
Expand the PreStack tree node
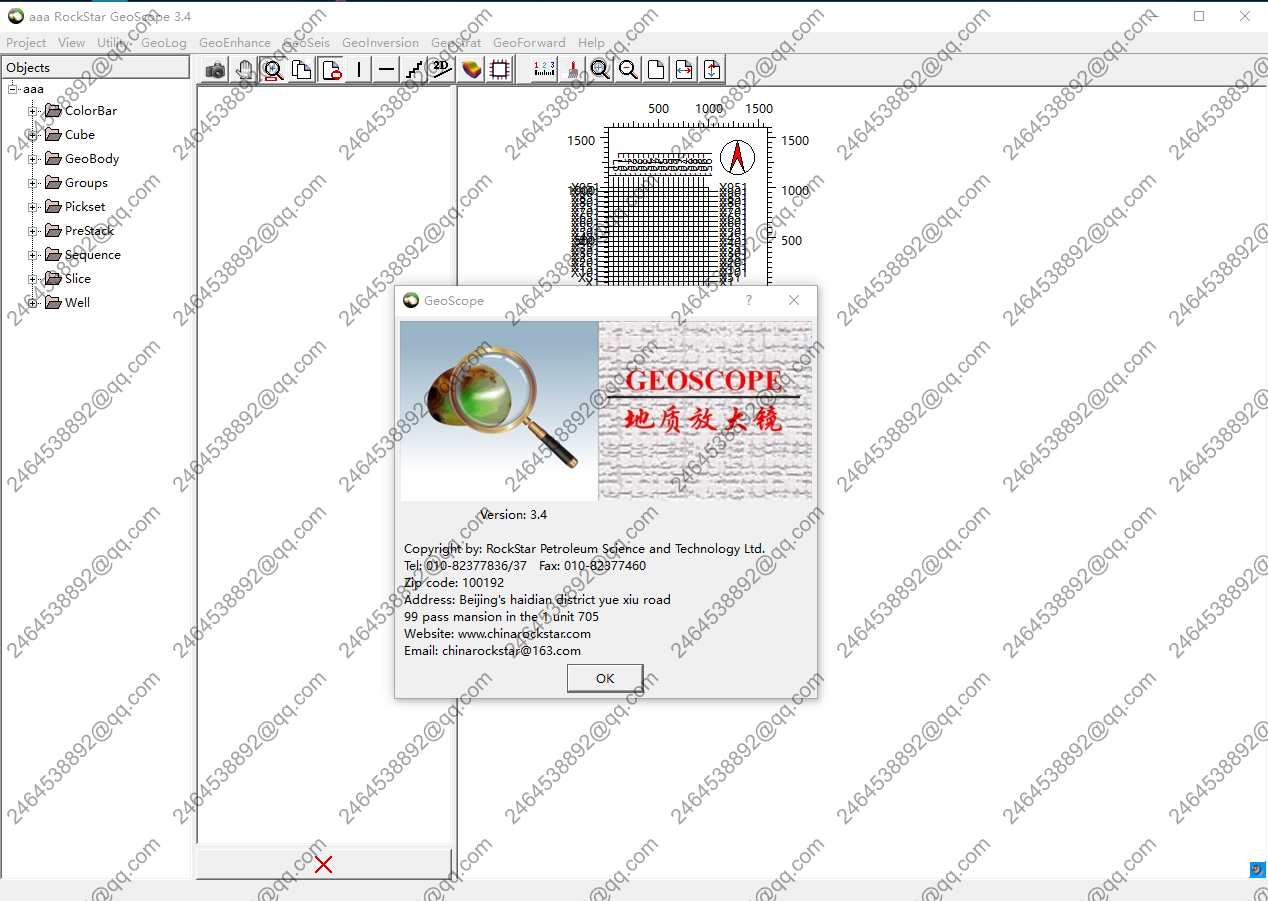[33, 231]
